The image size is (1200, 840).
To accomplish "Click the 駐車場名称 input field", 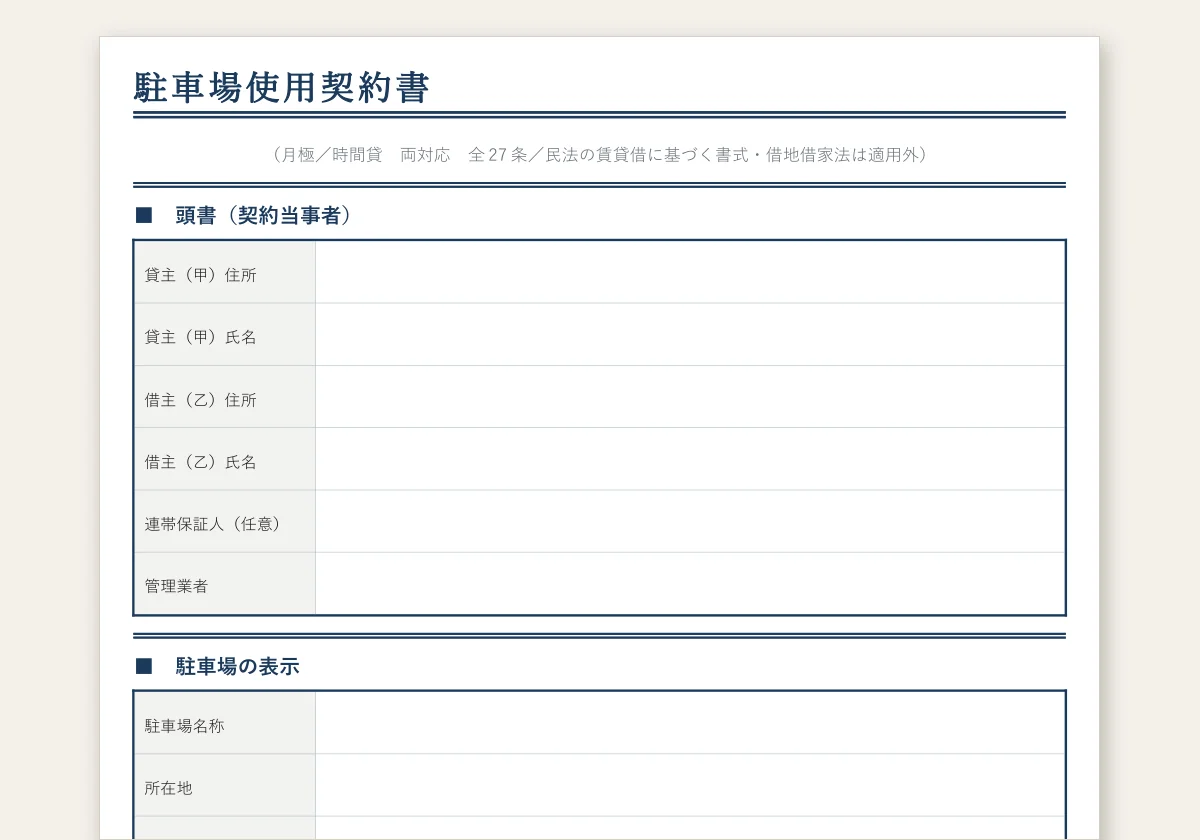I will [x=690, y=723].
